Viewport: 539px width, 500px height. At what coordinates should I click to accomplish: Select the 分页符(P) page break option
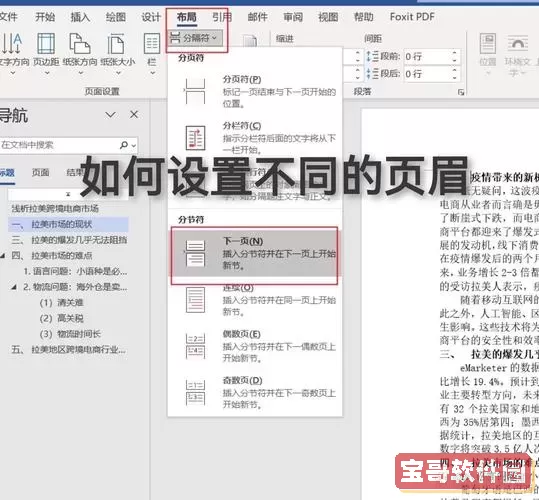(255, 91)
